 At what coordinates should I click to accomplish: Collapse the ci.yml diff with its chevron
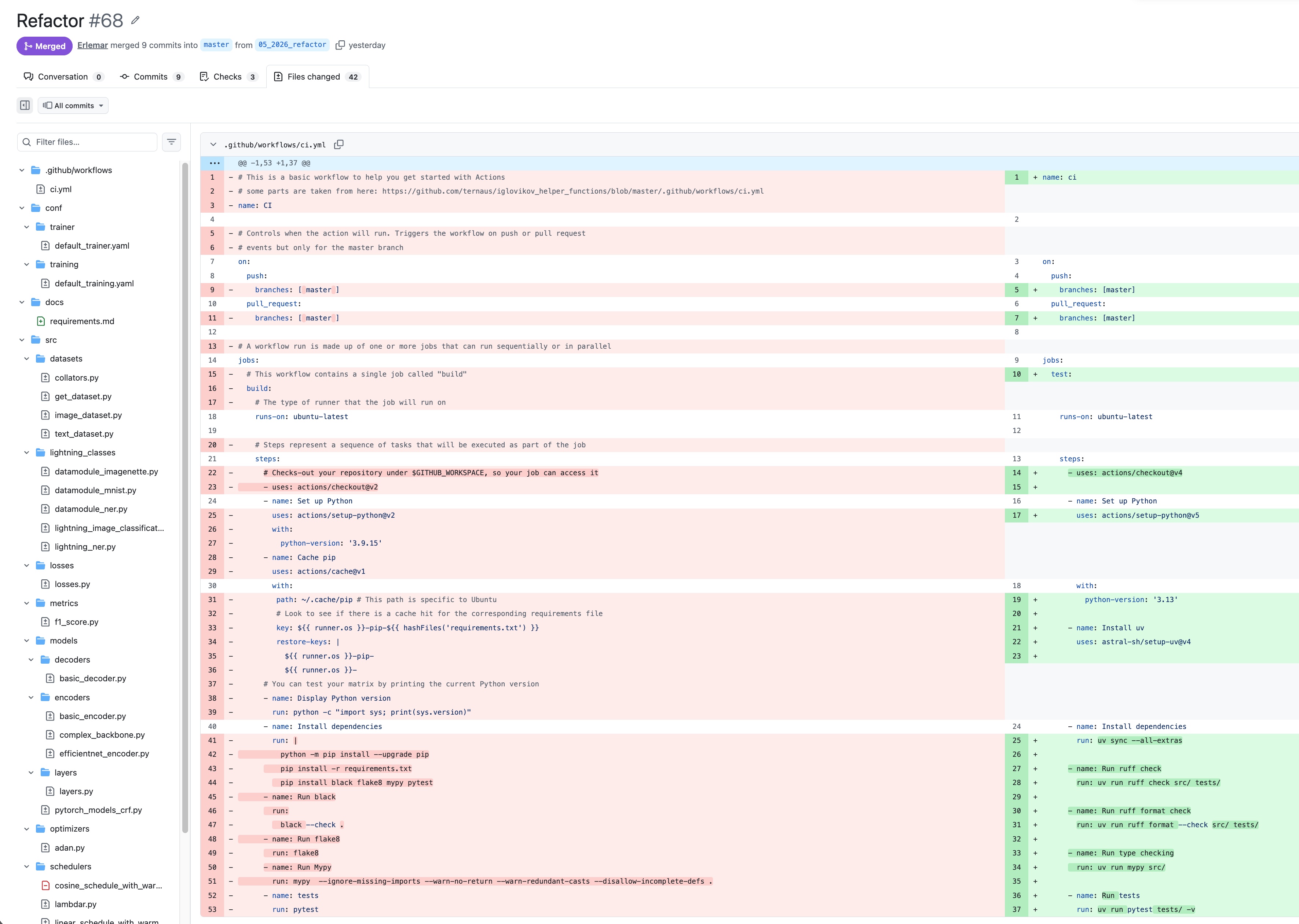pos(213,144)
